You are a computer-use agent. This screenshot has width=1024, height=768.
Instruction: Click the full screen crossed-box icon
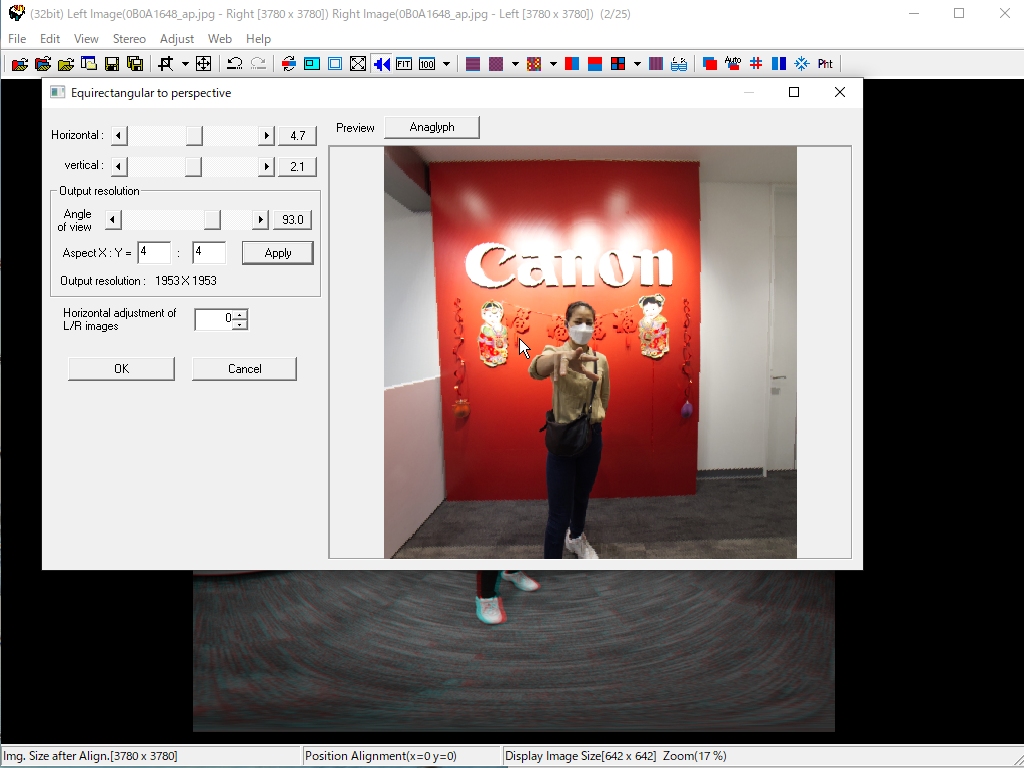(358, 63)
